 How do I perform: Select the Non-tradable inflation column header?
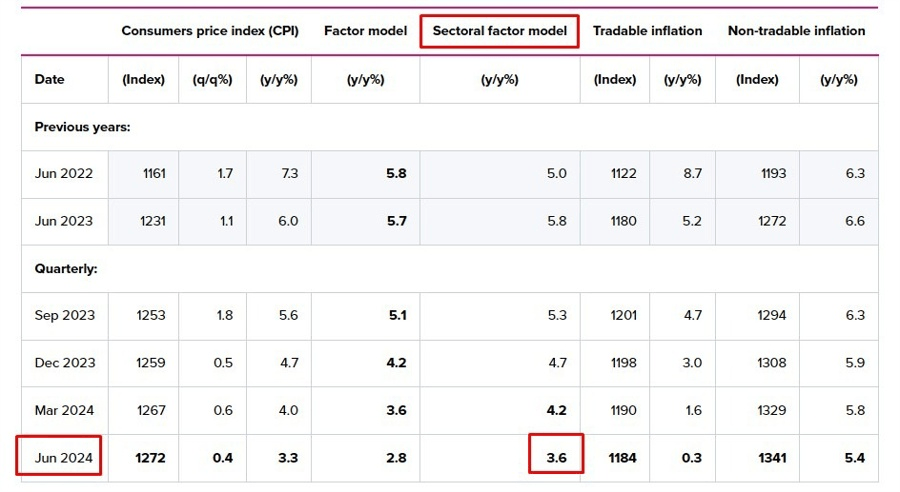pyautogui.click(x=796, y=31)
